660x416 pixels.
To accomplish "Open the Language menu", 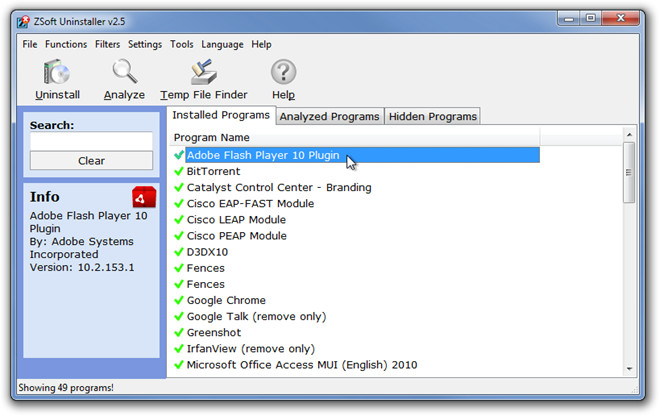I will click(222, 44).
